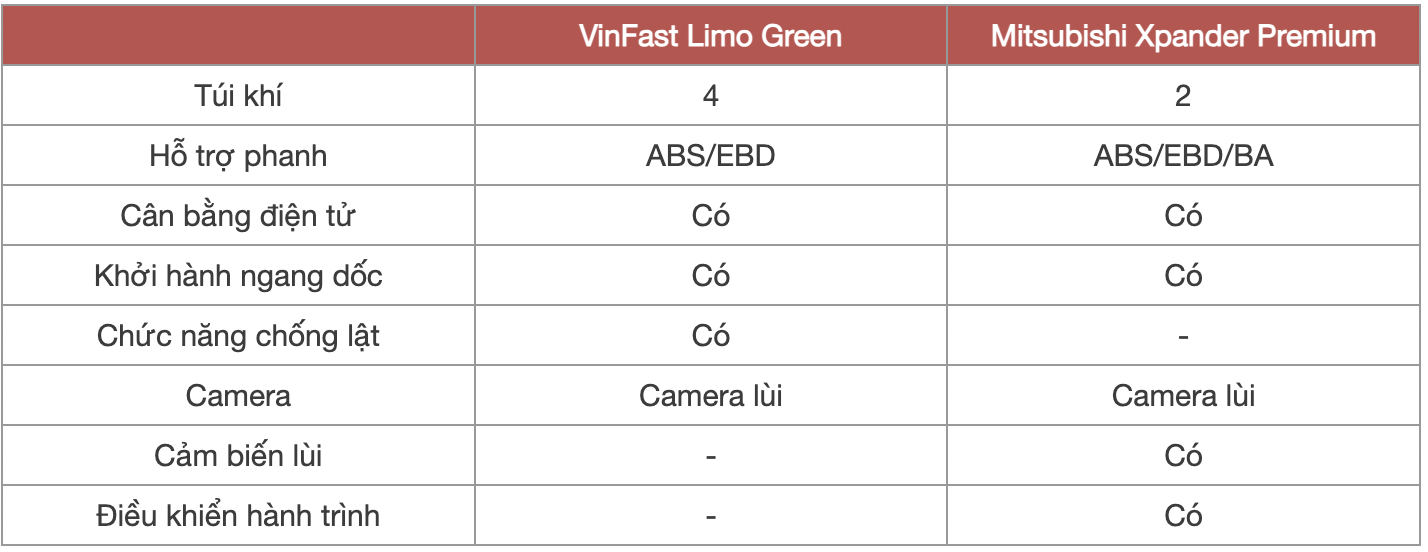
Task: Click the "Túi khí" row label
Action: point(238,96)
